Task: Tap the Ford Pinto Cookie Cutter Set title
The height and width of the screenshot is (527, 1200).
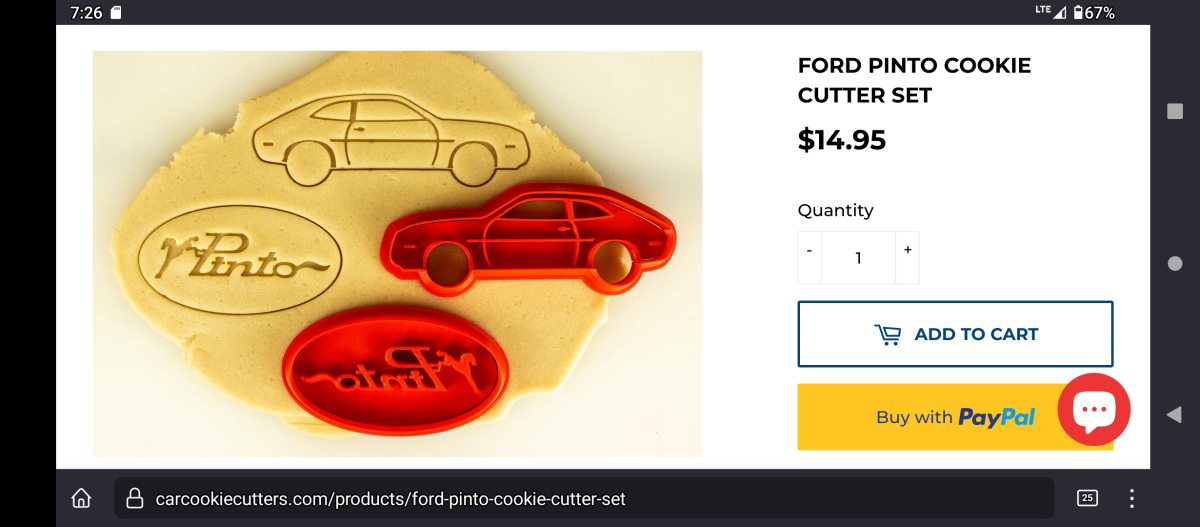Action: coord(914,80)
